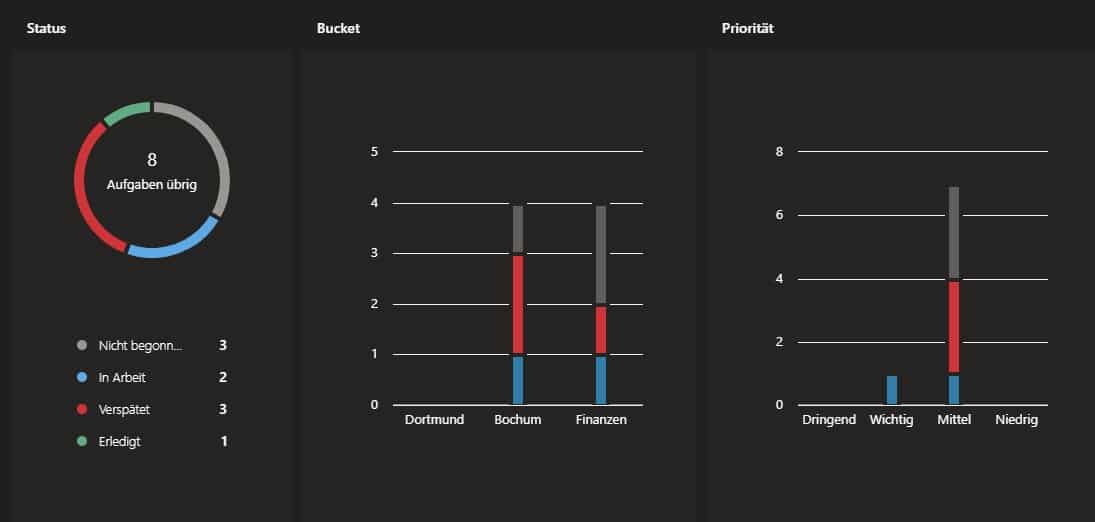The image size is (1095, 522).
Task: Click the green 'Erledigt' legend dot
Action: point(82,441)
